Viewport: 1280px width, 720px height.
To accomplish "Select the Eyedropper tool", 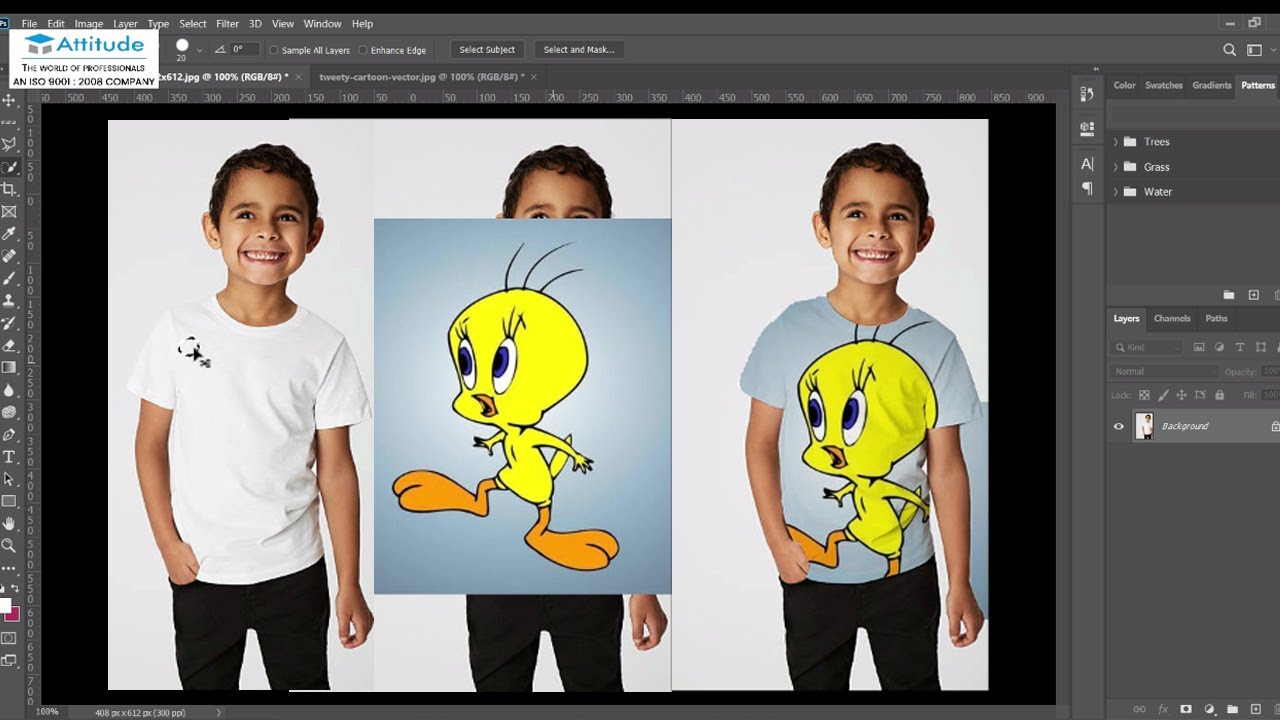I will click(9, 234).
